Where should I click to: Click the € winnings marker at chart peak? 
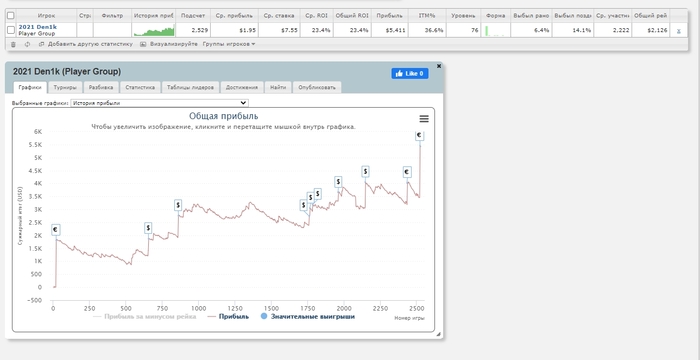[419, 135]
